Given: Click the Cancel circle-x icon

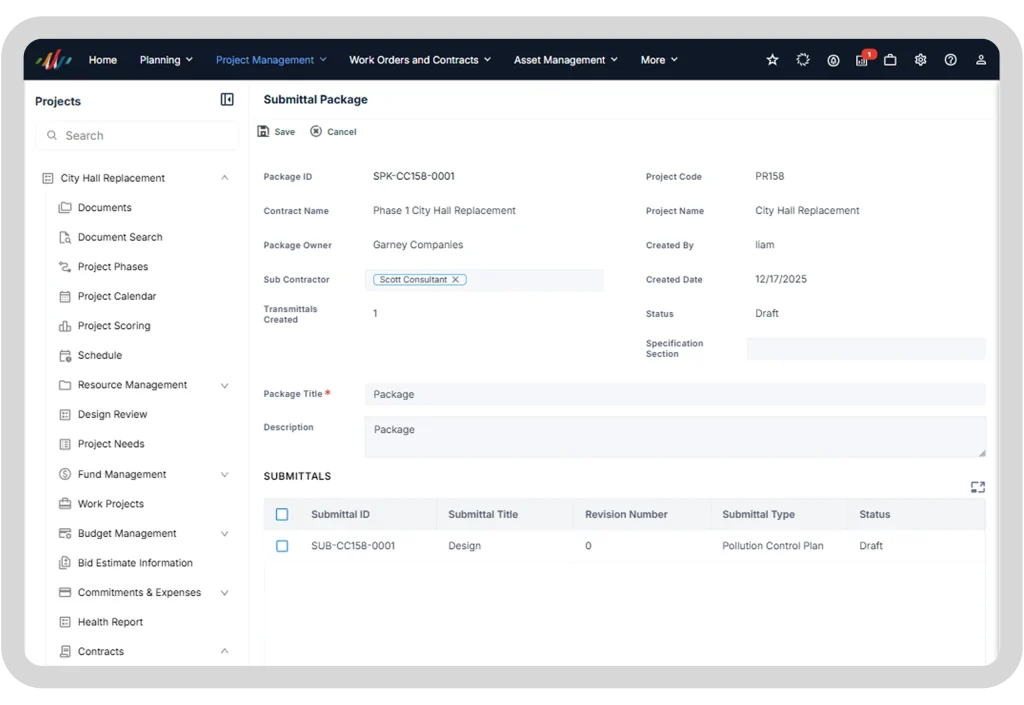Looking at the screenshot, I should tap(316, 131).
